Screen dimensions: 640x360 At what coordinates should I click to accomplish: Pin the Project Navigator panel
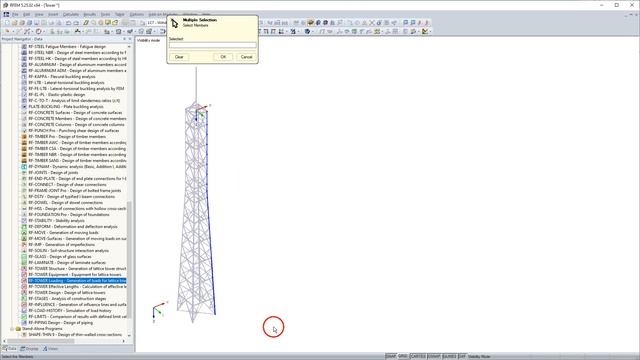[x=124, y=39]
